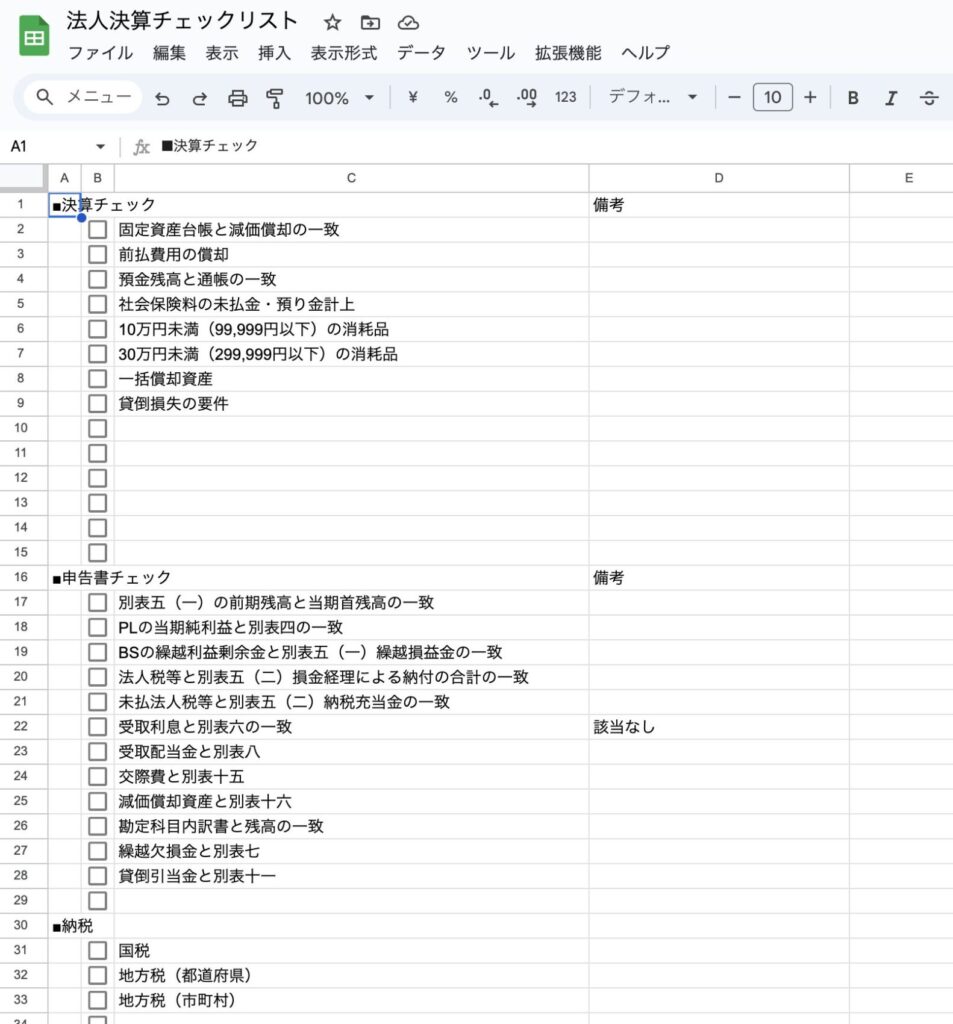Select column D header
953x1024 pixels.
(719, 178)
